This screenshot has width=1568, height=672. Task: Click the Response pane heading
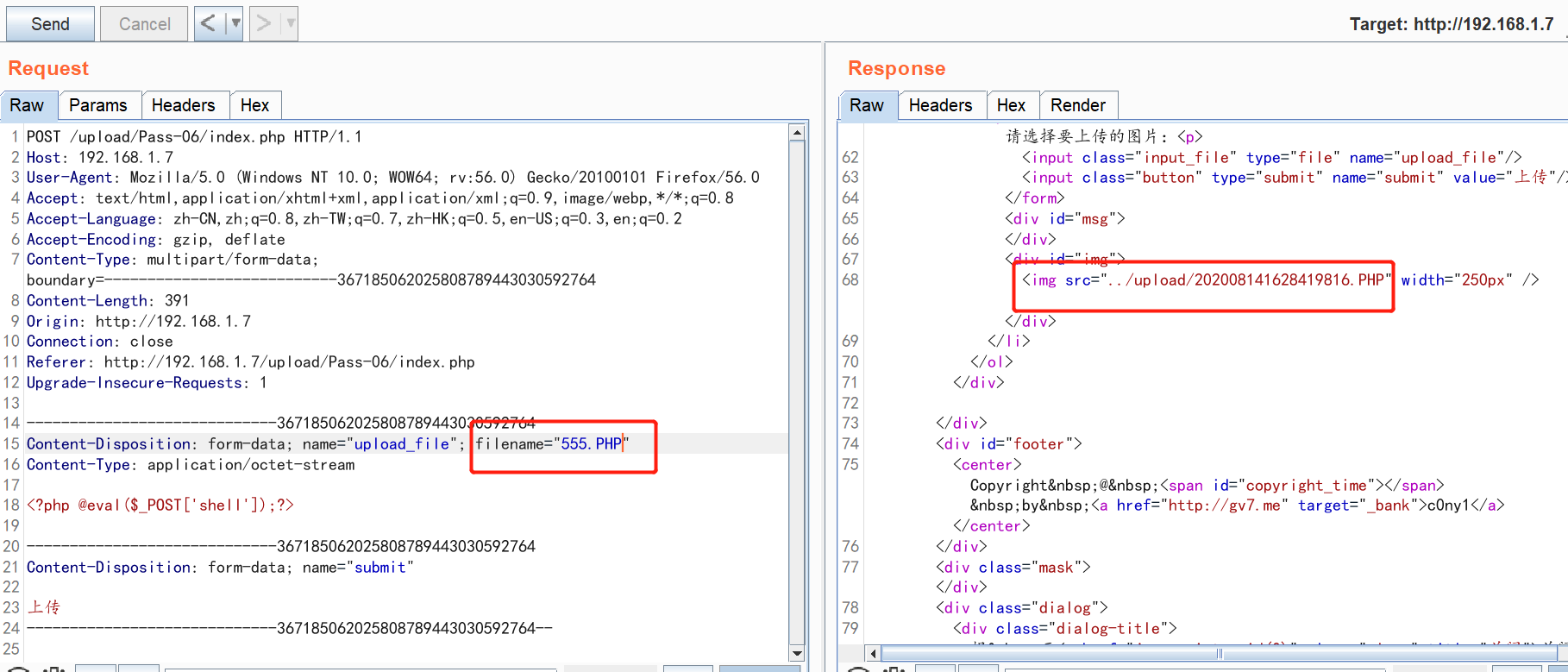pos(897,68)
